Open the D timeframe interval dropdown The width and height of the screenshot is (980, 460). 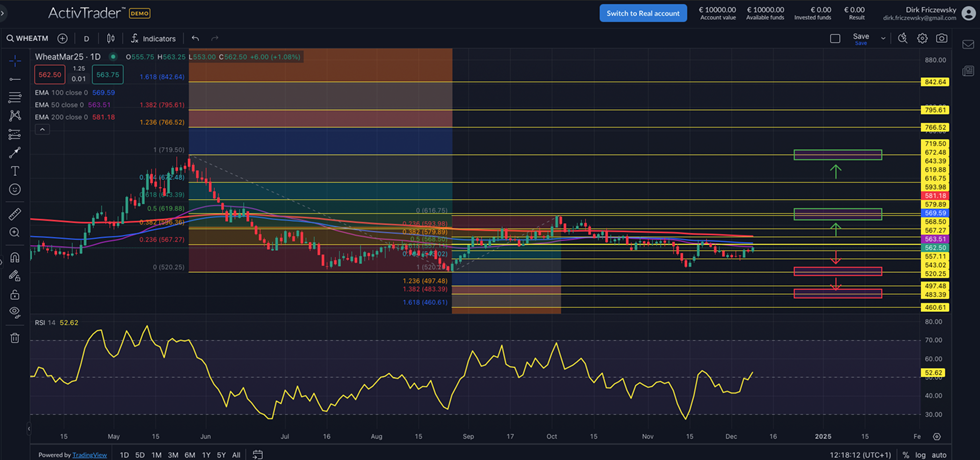[x=86, y=38]
